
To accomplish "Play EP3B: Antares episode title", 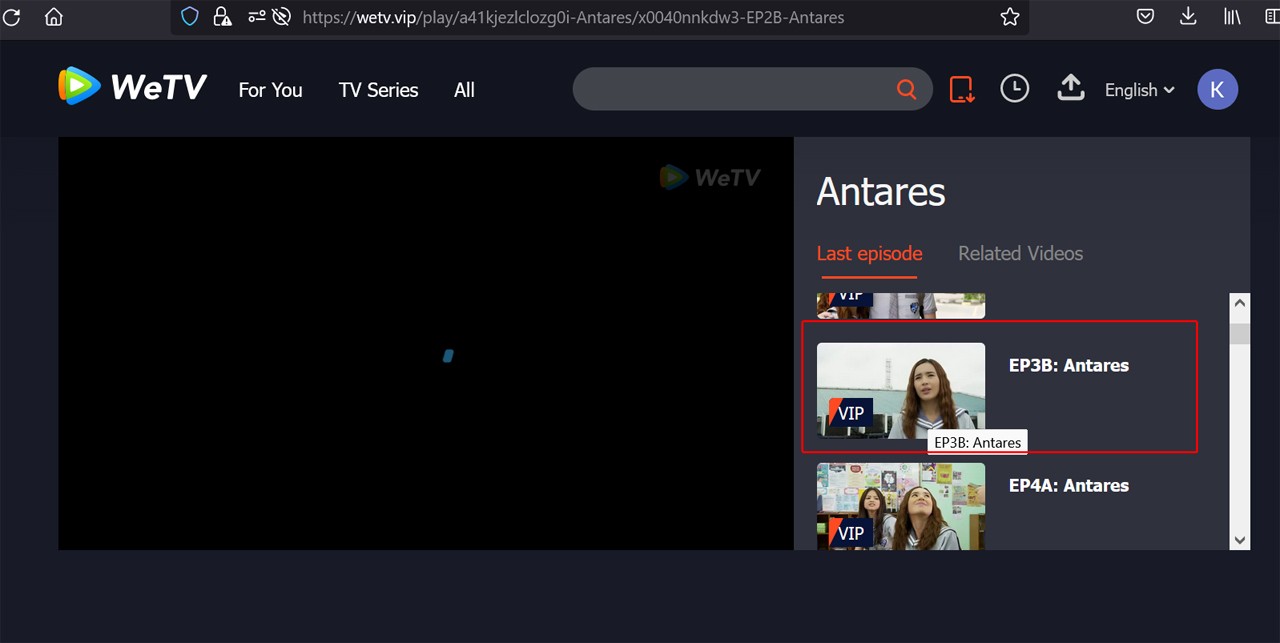I will tap(1068, 366).
